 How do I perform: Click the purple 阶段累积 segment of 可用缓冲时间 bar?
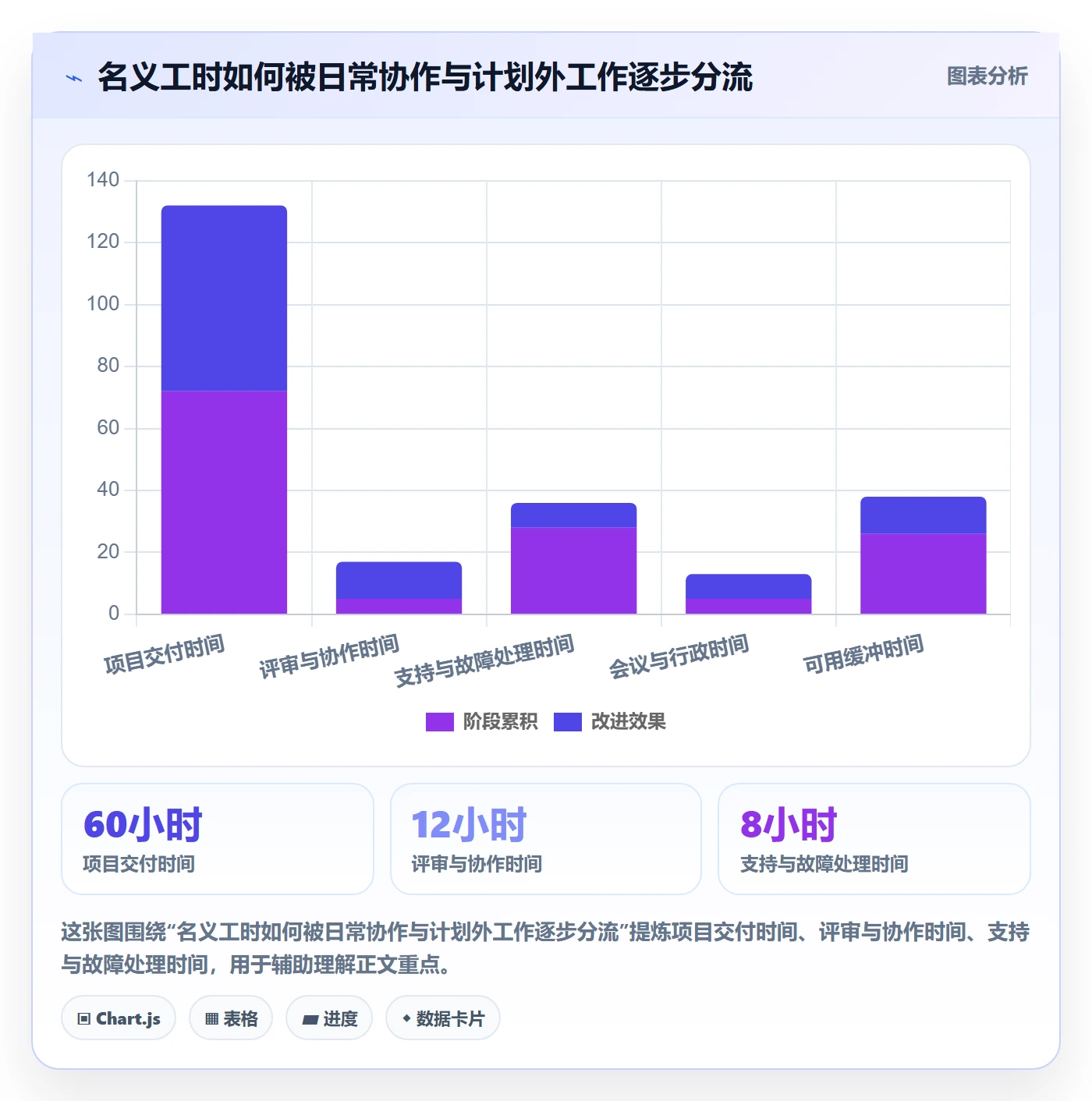click(x=924, y=574)
